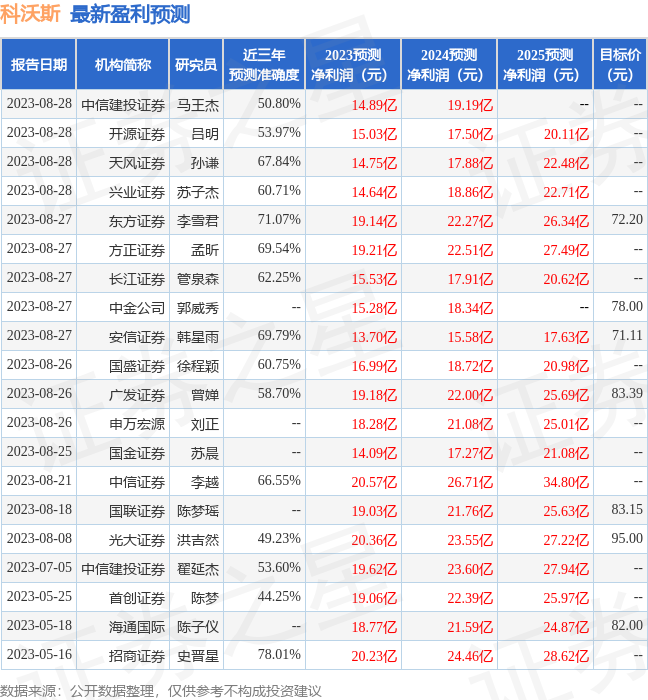Select the 2023预测净利润 column header
This screenshot has height=700, width=648.
(353, 64)
